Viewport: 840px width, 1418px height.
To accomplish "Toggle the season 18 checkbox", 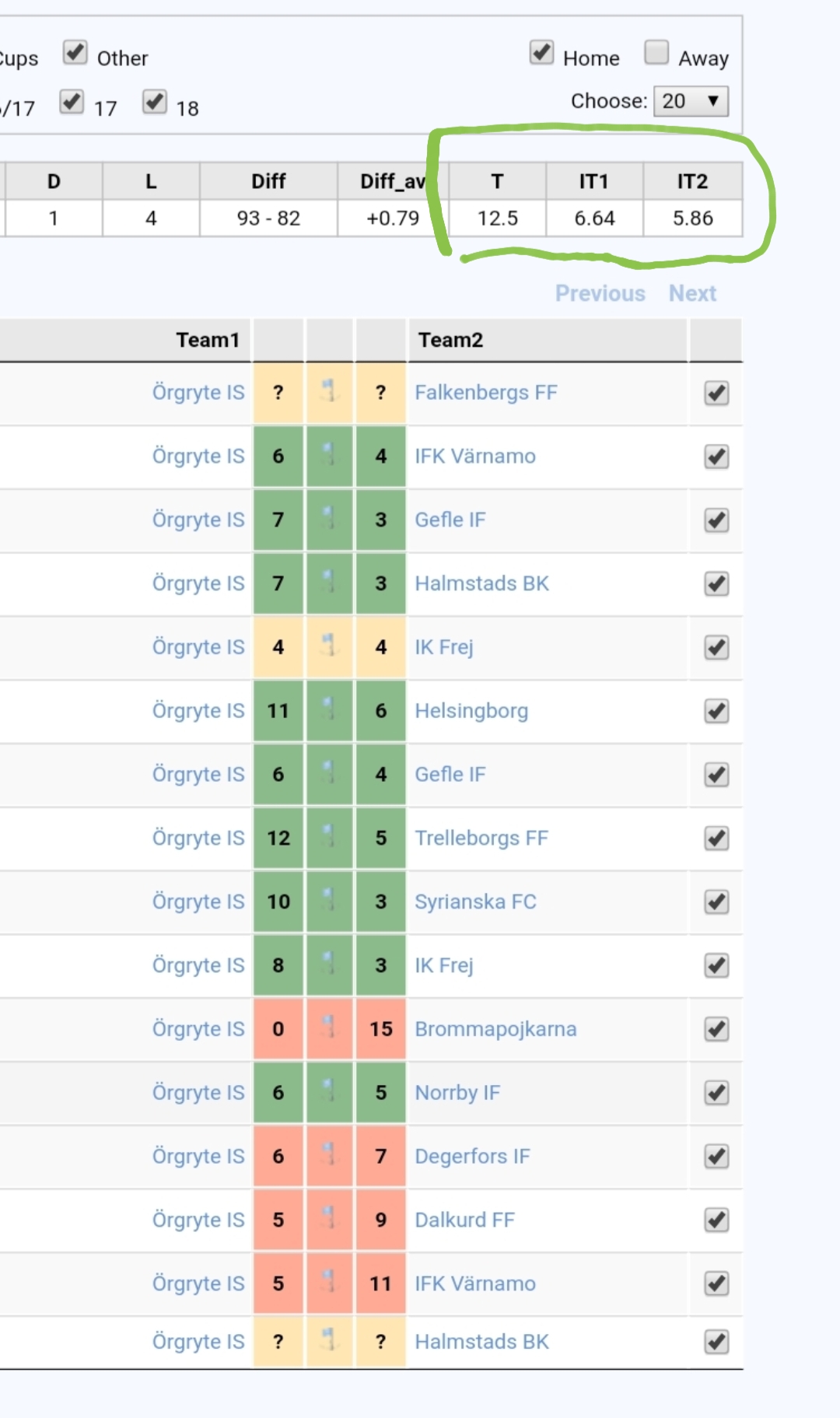I will 155,102.
